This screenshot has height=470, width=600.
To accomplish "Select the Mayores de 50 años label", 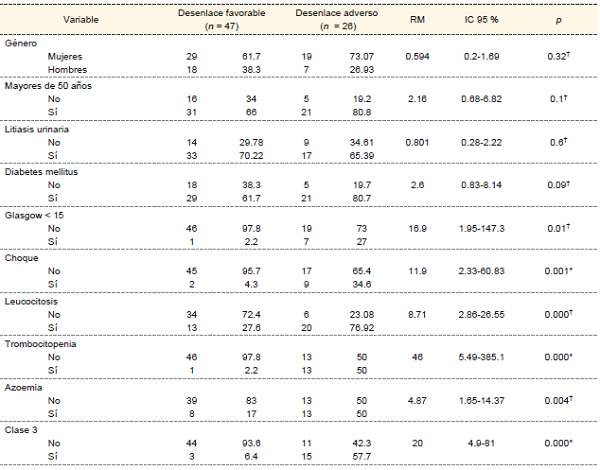I will [45, 87].
